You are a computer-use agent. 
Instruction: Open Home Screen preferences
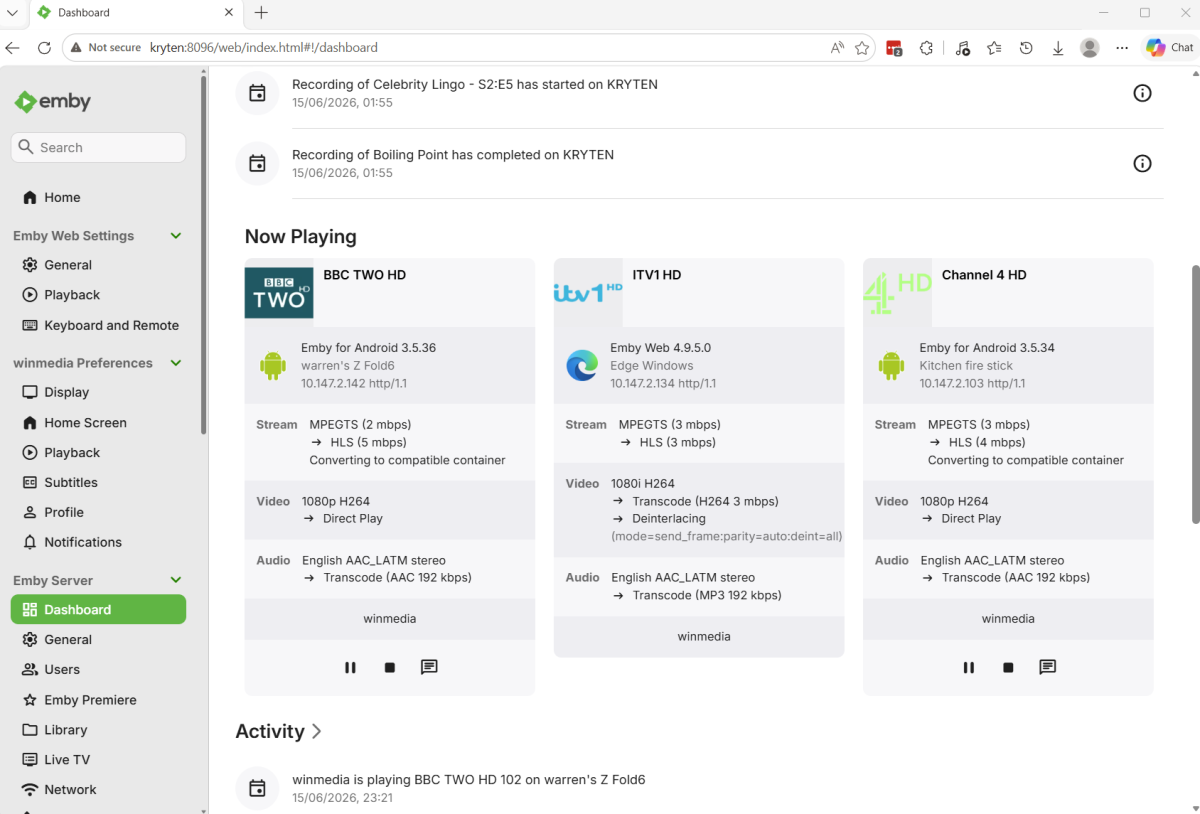click(x=98, y=422)
